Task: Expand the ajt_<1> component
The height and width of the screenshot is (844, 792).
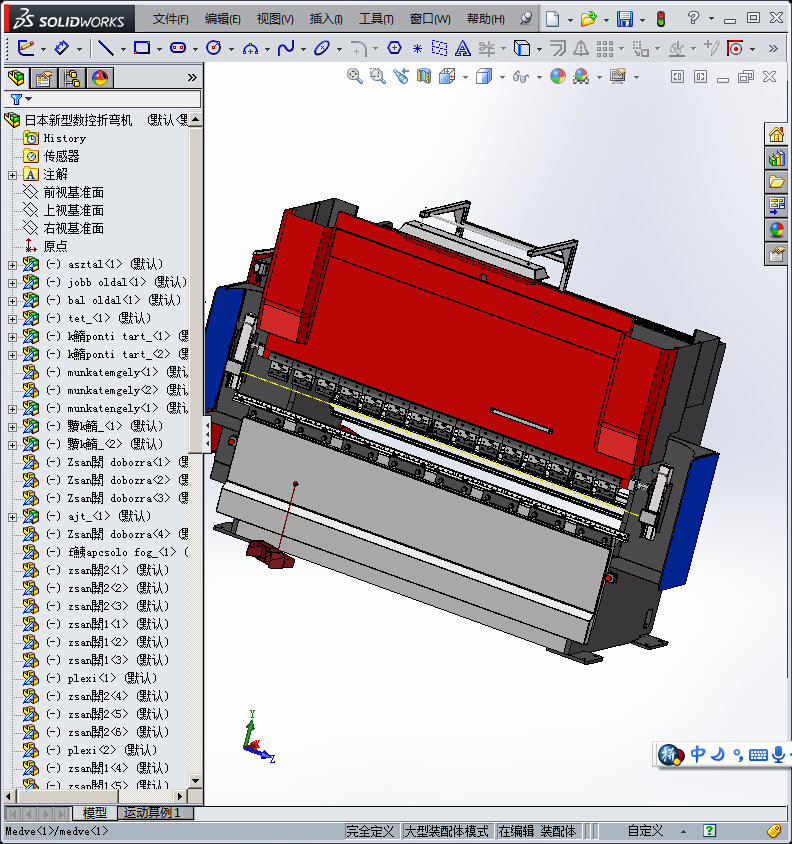Action: point(12,517)
